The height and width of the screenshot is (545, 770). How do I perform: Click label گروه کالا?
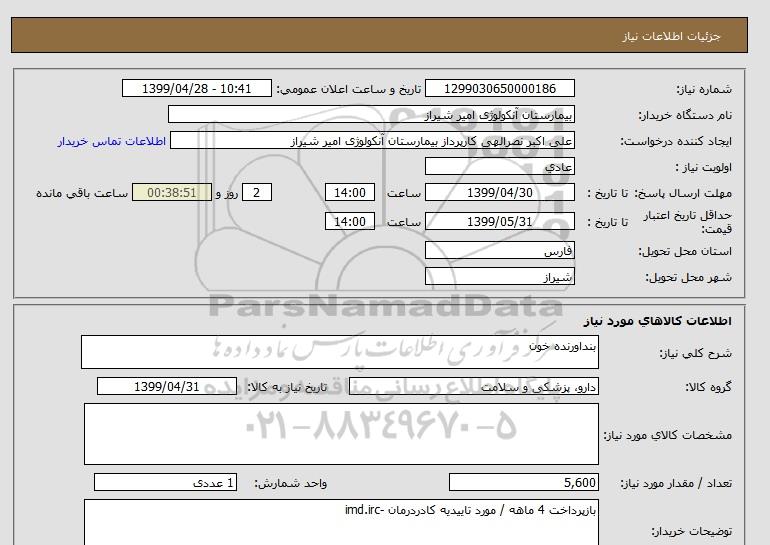click(x=708, y=387)
